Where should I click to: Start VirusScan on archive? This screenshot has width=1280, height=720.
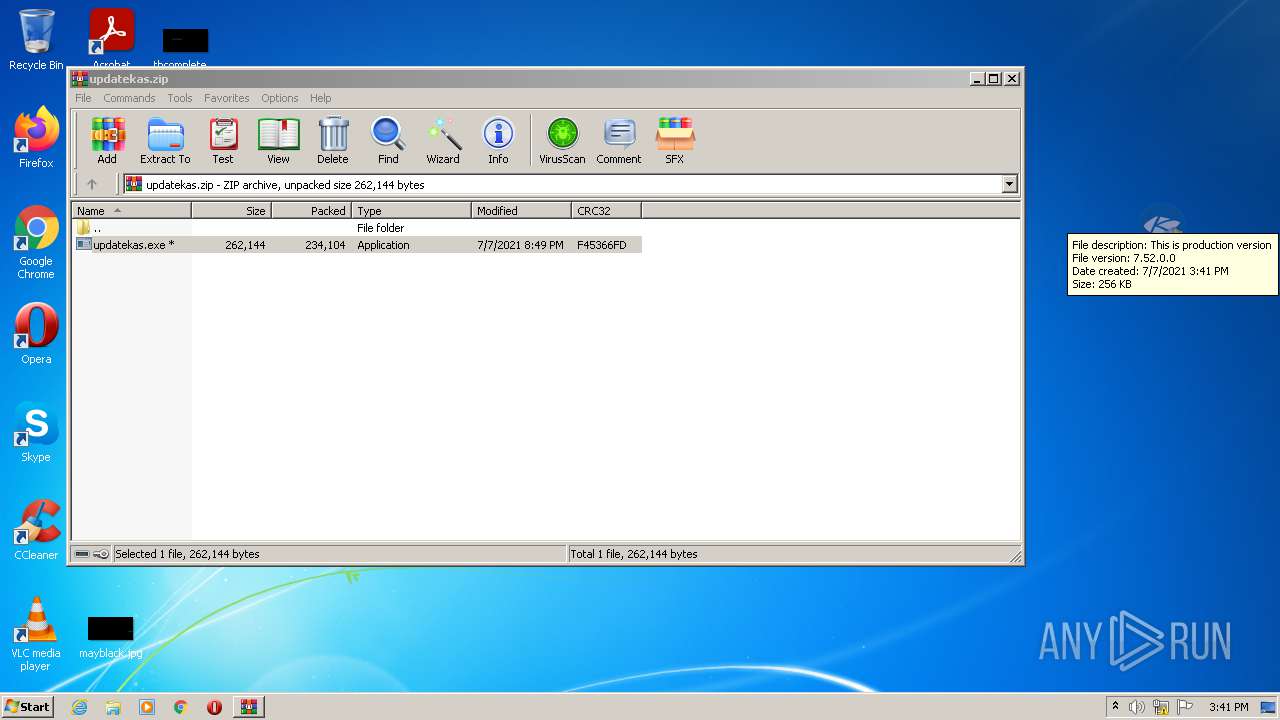point(562,140)
